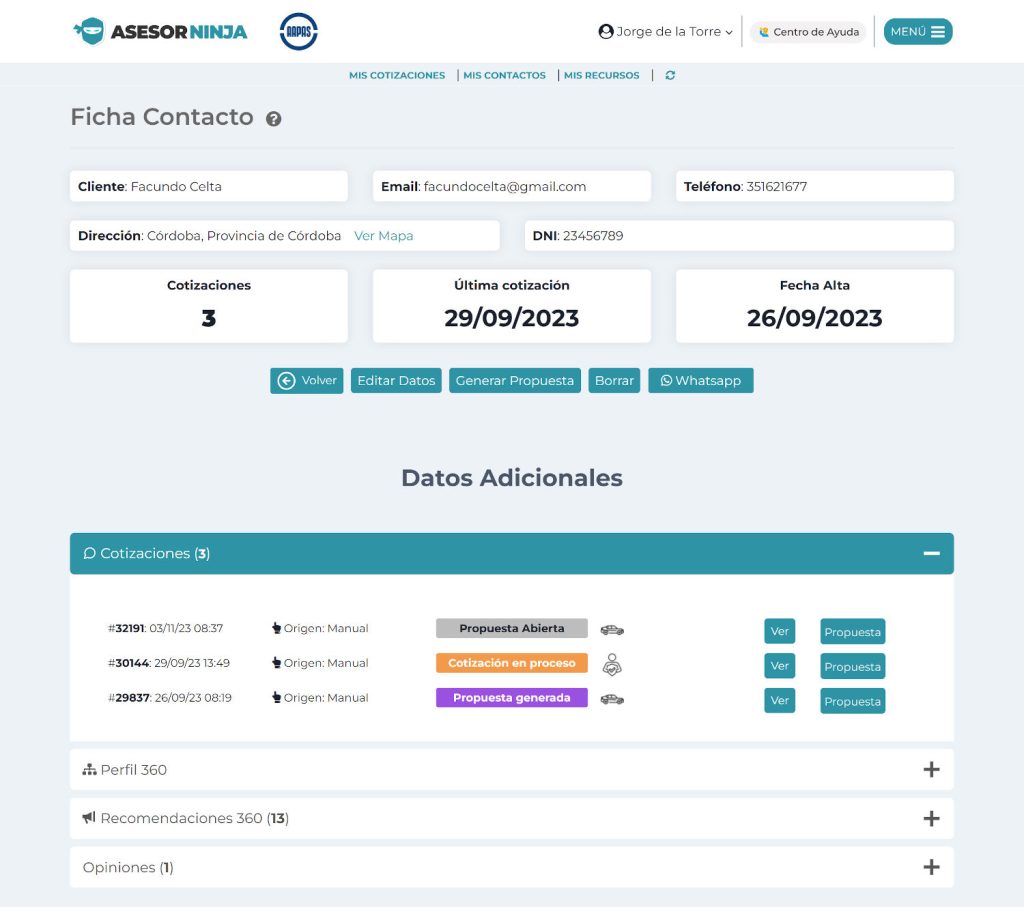Screen dimensions: 1024x907
Task: Click the person icon for quote 30144
Action: [x=612, y=664]
